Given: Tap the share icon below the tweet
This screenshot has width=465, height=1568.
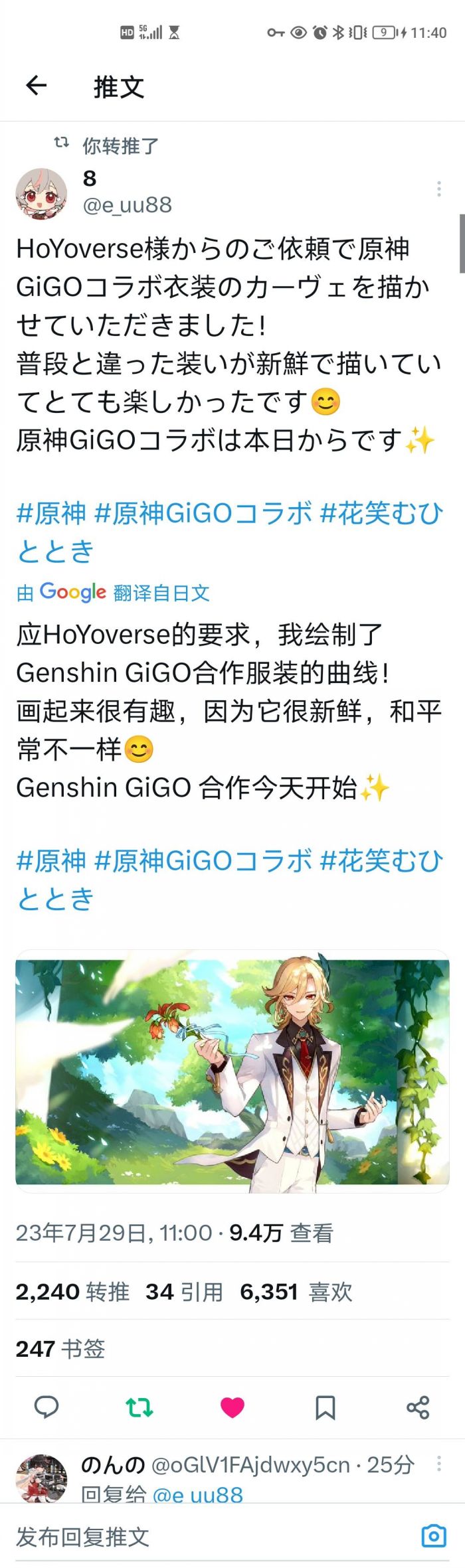Looking at the screenshot, I should [418, 1407].
